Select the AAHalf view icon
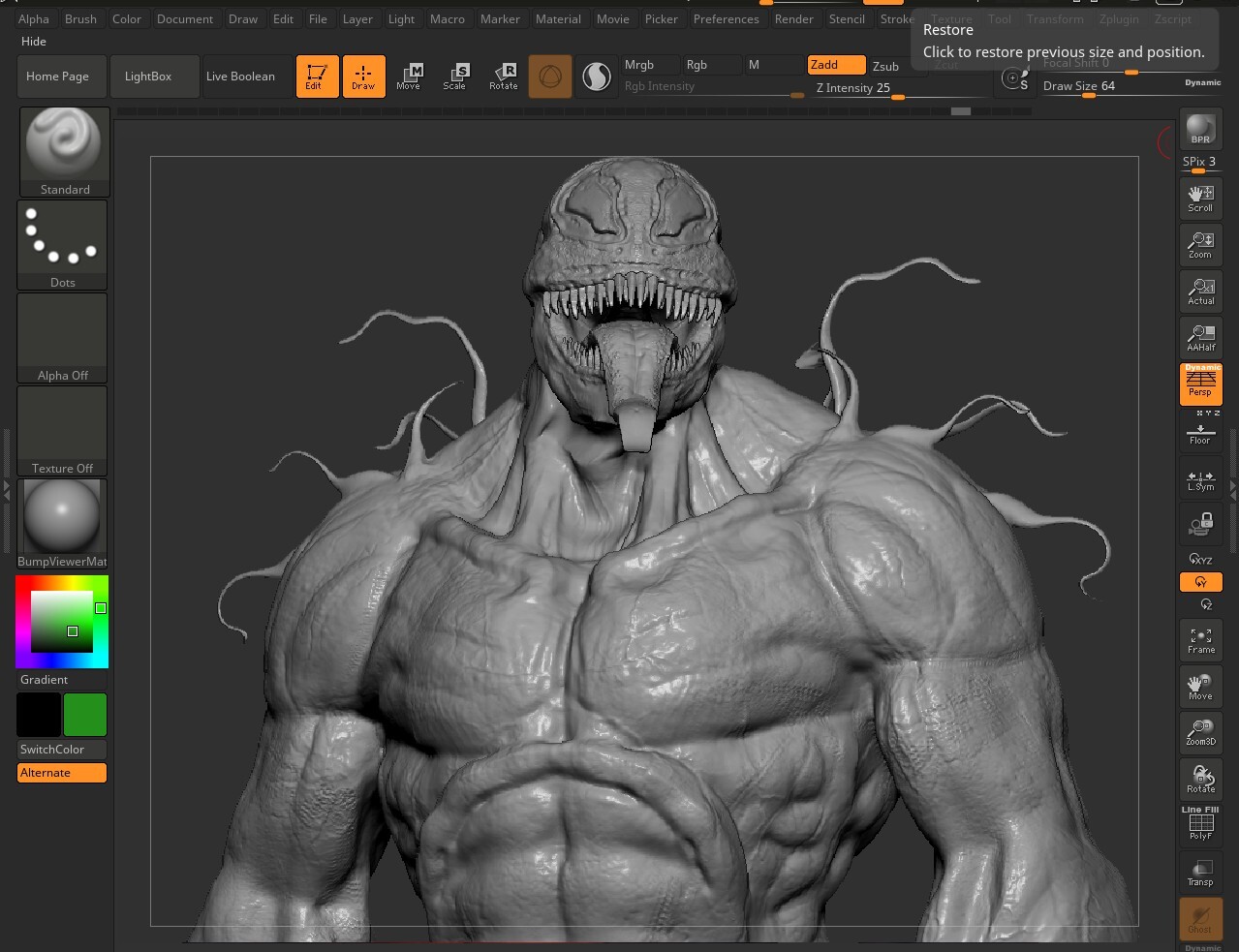Image resolution: width=1239 pixels, height=952 pixels. 1200,337
